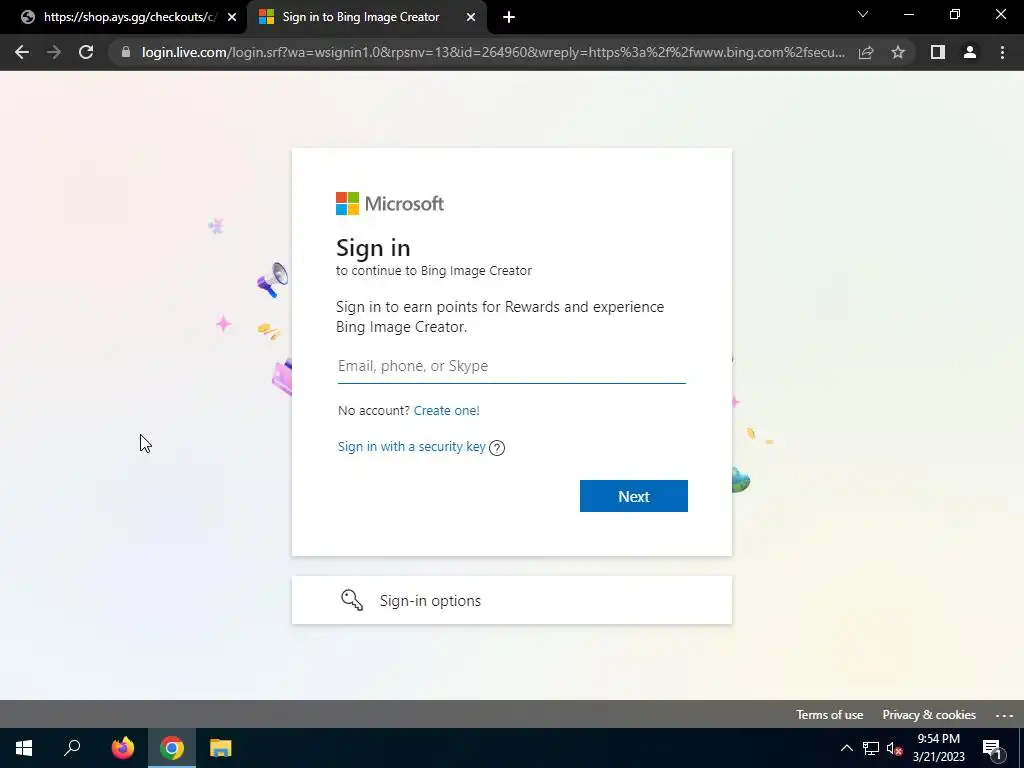Bookmark this page with the star
The height and width of the screenshot is (768, 1024).
tap(898, 52)
